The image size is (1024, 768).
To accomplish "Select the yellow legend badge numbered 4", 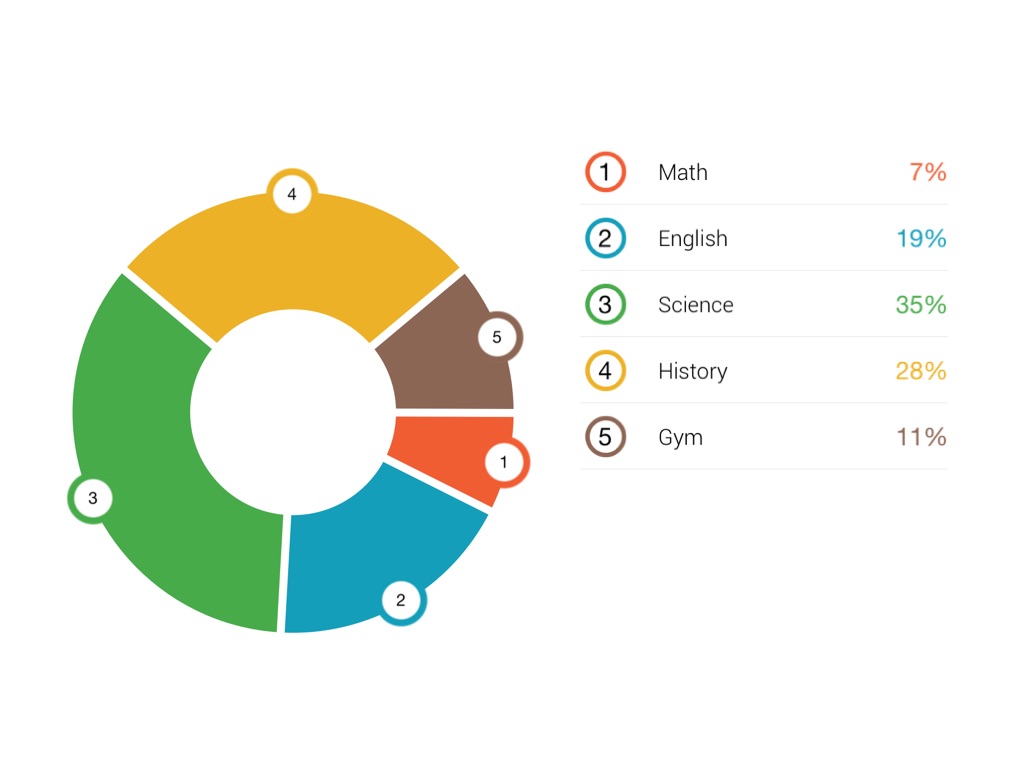I will coord(605,371).
